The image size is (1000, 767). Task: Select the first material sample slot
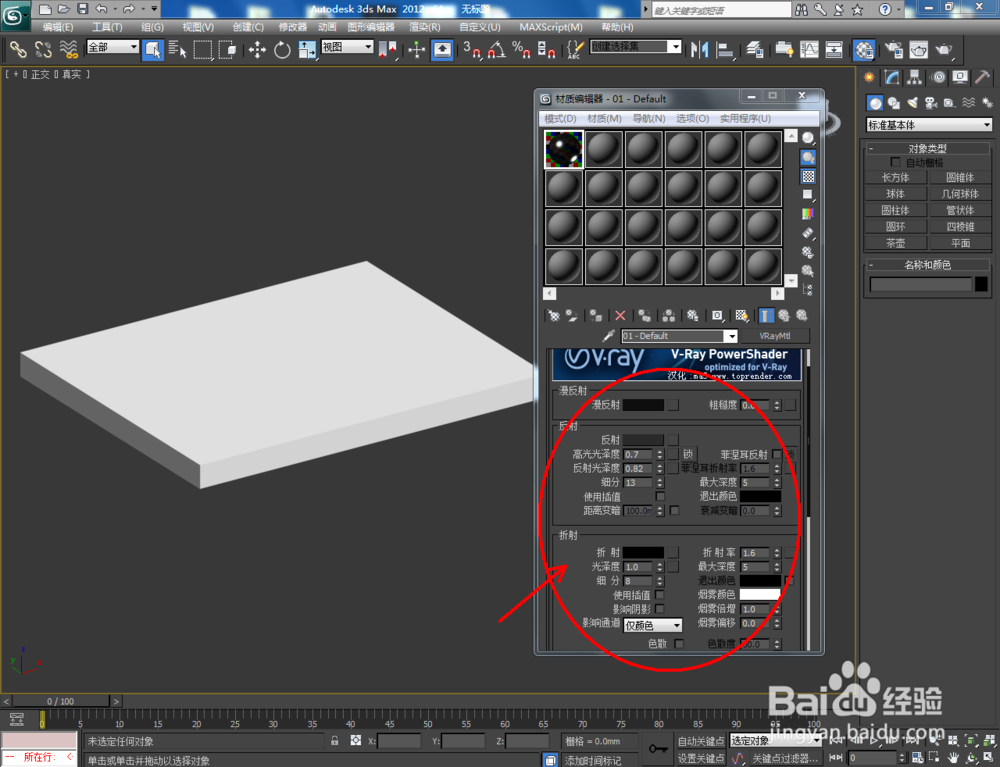563,149
